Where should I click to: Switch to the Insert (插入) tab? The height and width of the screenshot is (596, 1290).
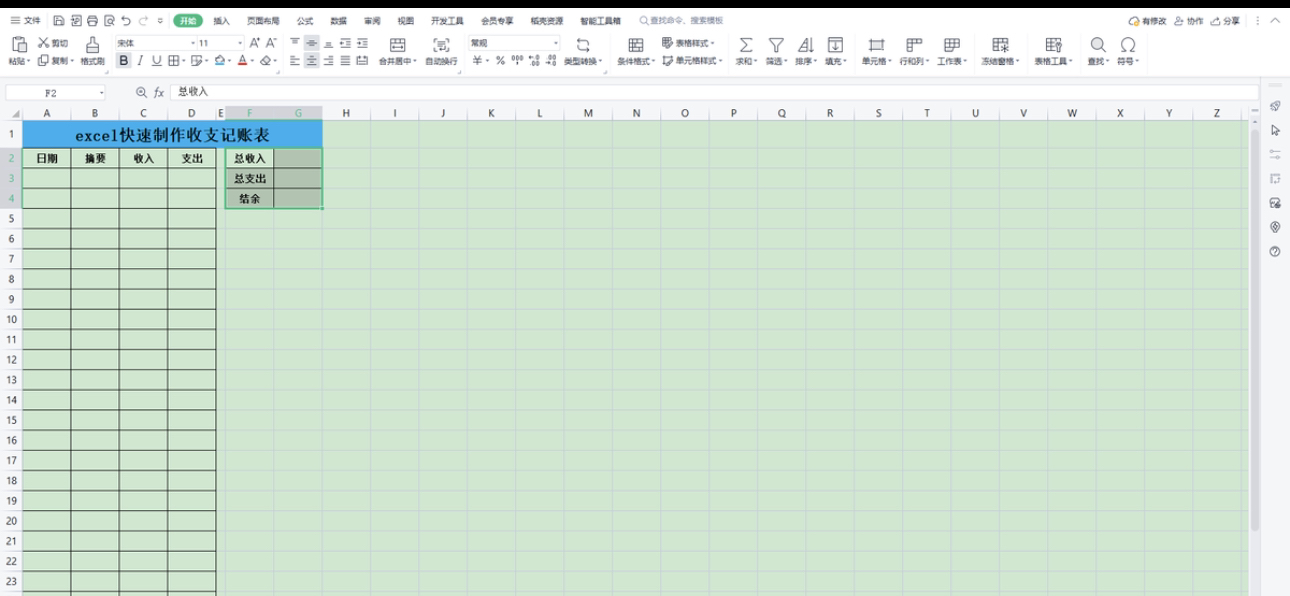221,20
